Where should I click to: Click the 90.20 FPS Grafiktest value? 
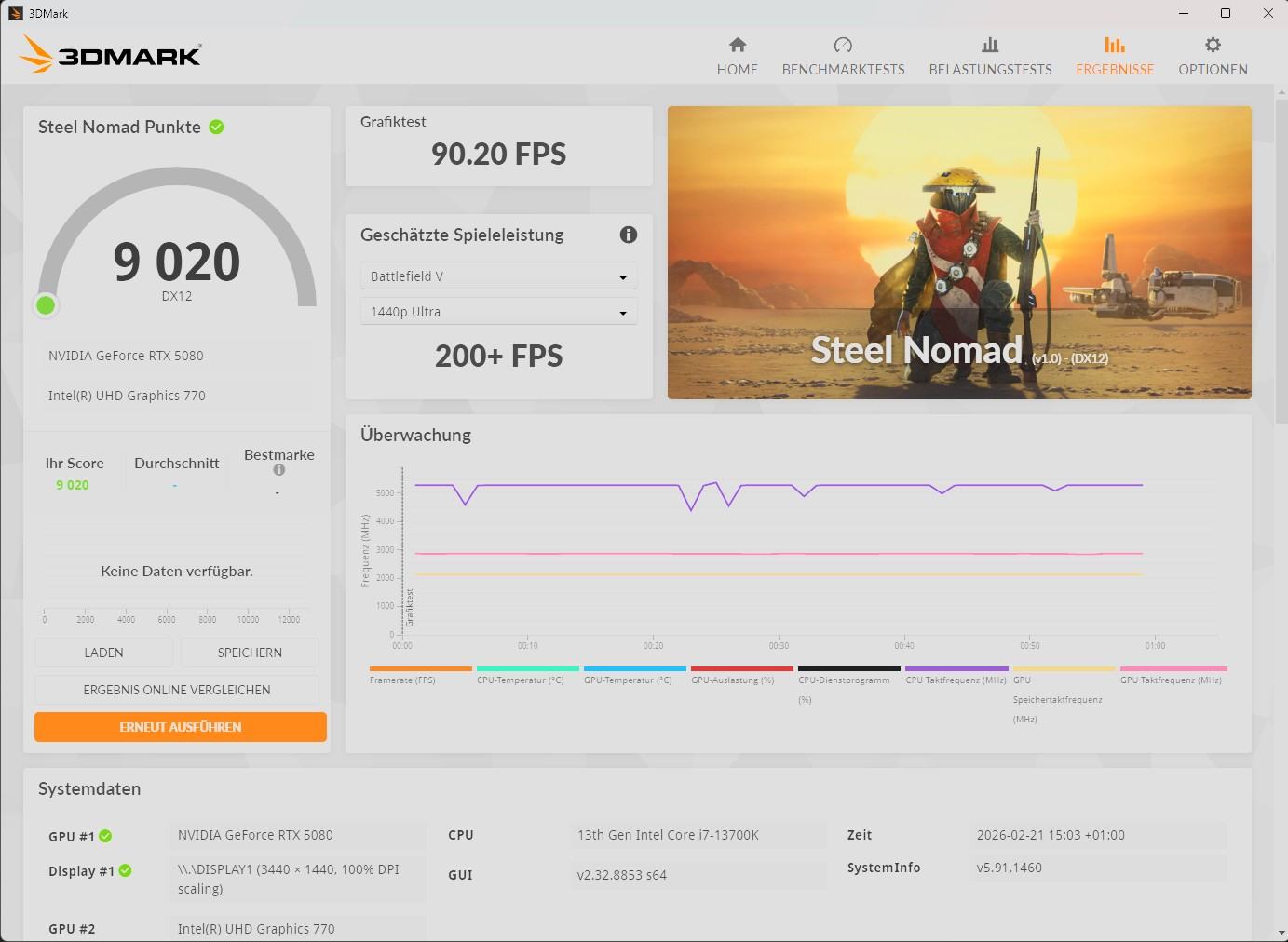point(498,155)
